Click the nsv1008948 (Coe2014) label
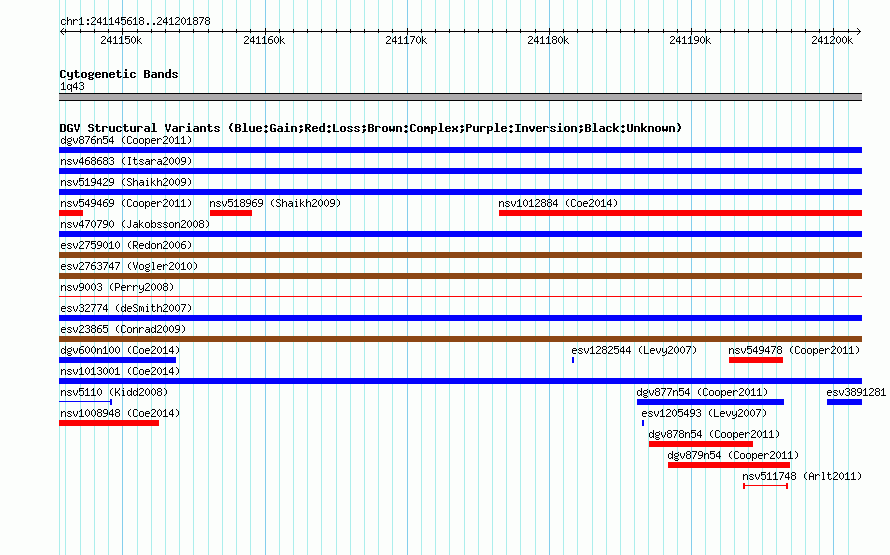This screenshot has height=555, width=890. coord(120,413)
